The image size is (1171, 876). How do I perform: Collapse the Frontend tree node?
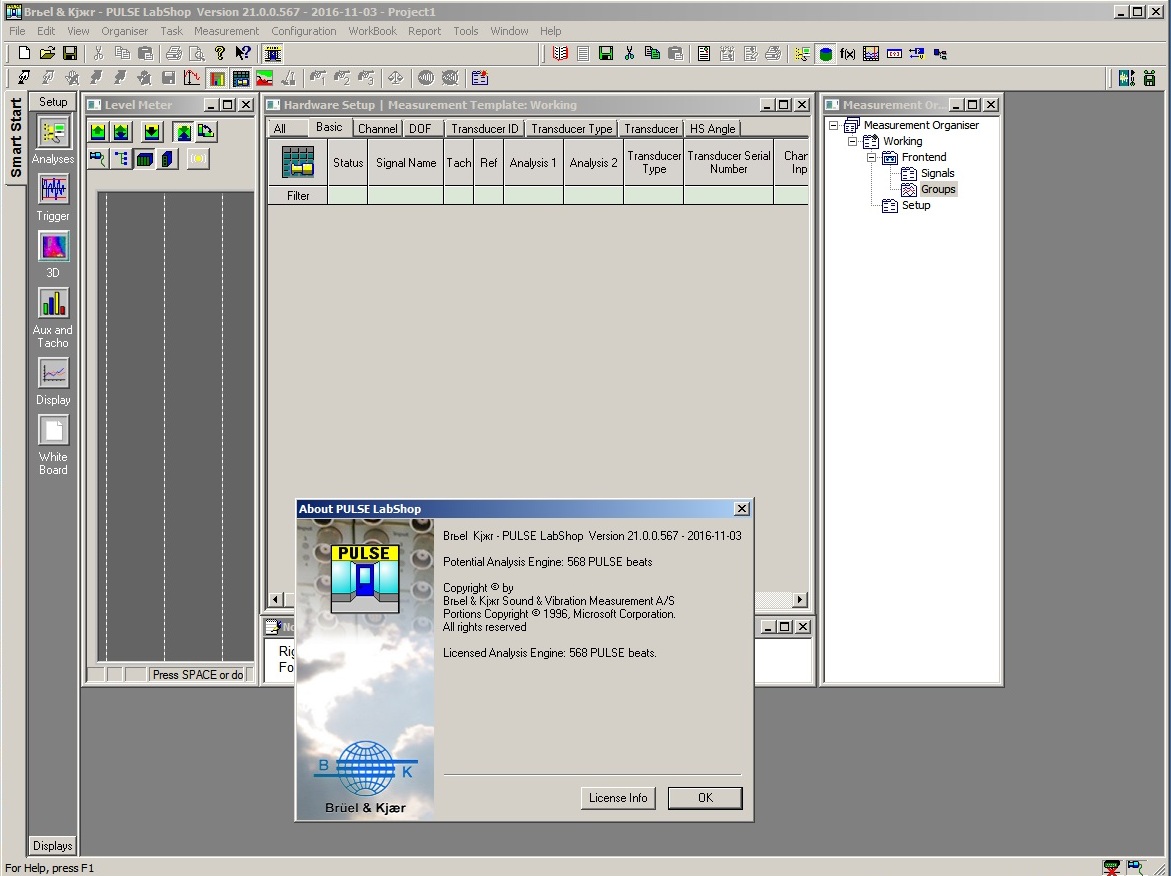tap(872, 158)
